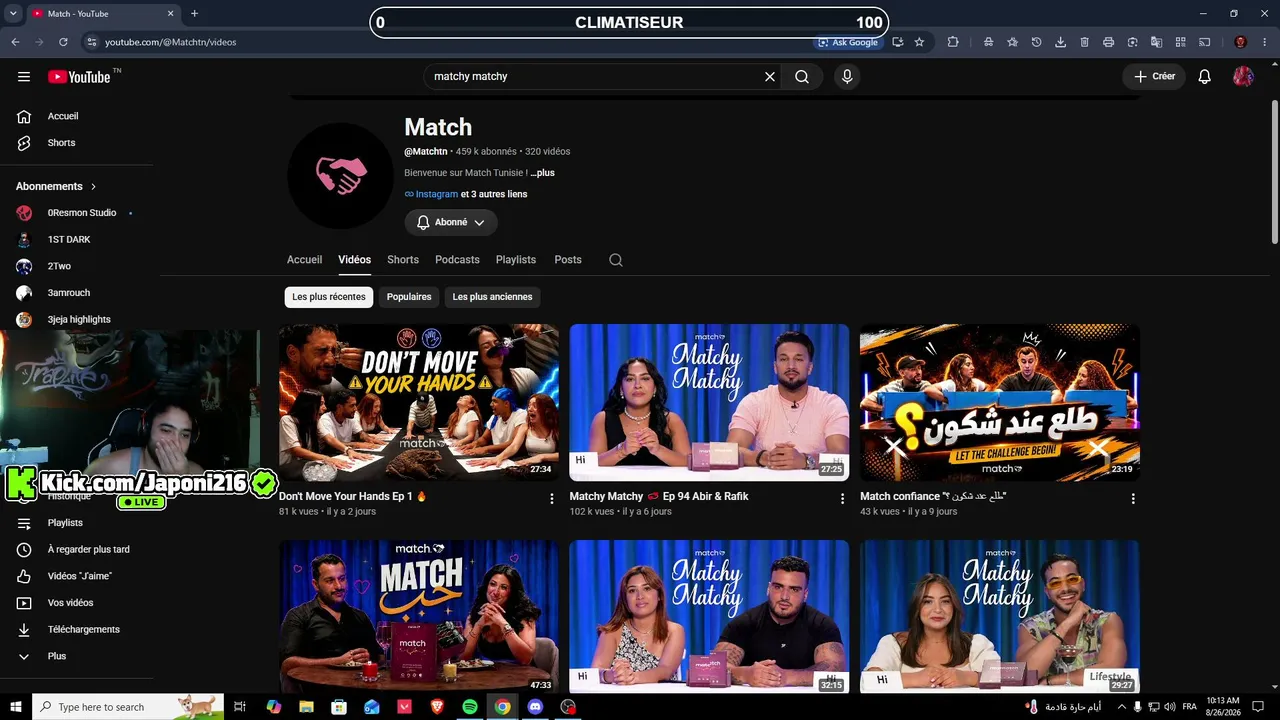This screenshot has height=720, width=1280.
Task: Run the search with the magnifier button
Action: click(x=802, y=77)
